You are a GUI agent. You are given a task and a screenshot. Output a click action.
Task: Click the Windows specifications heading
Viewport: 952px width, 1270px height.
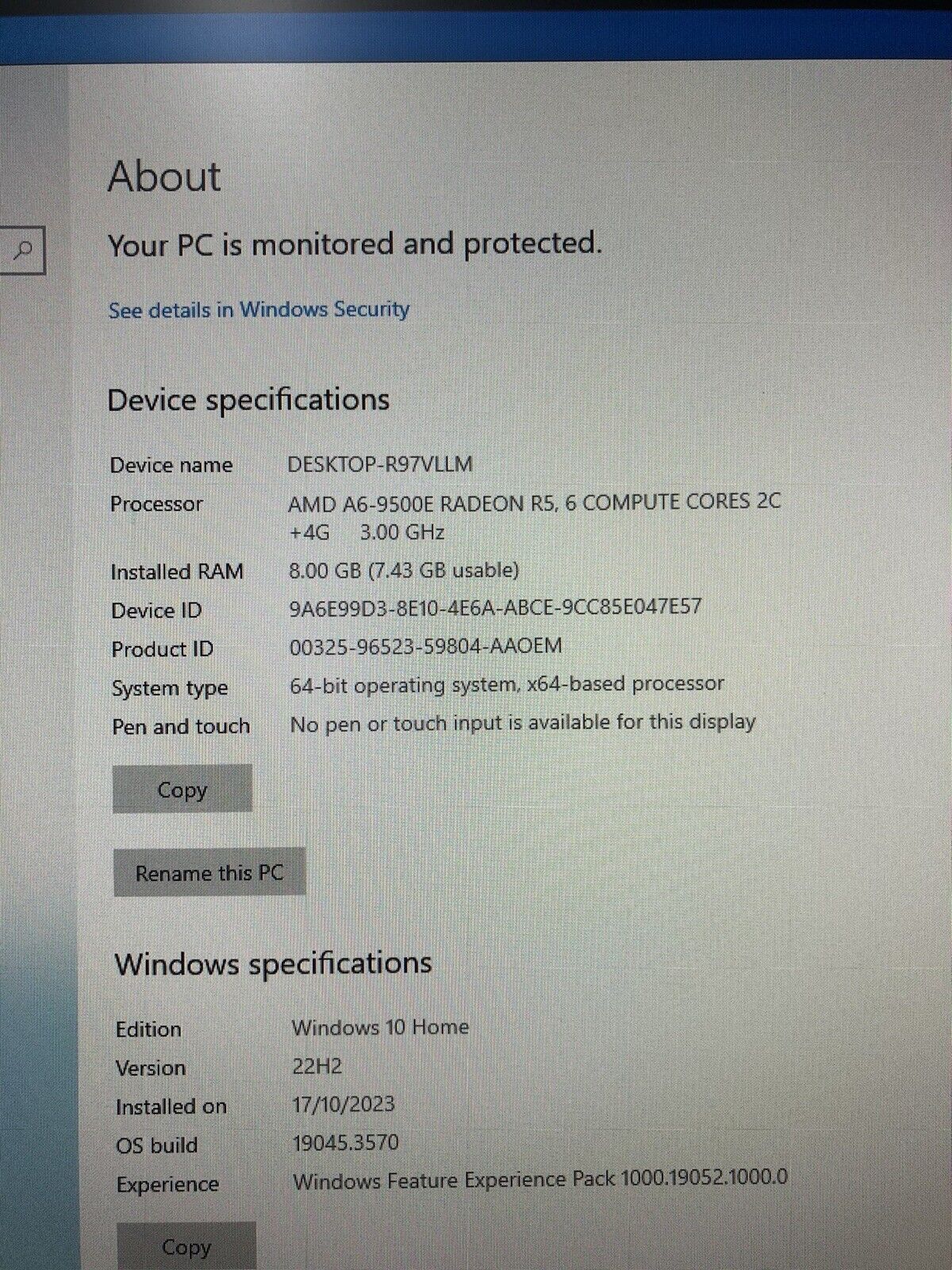(x=274, y=964)
